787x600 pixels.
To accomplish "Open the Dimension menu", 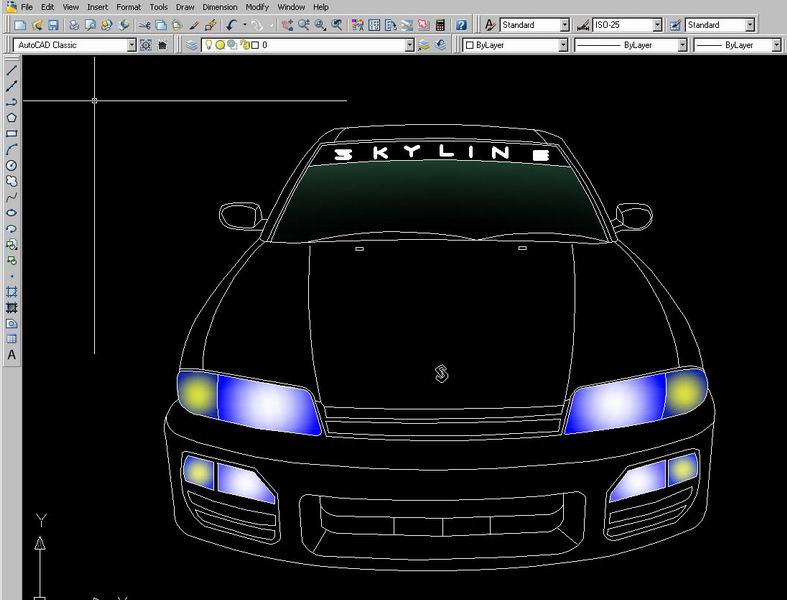I will coord(220,7).
